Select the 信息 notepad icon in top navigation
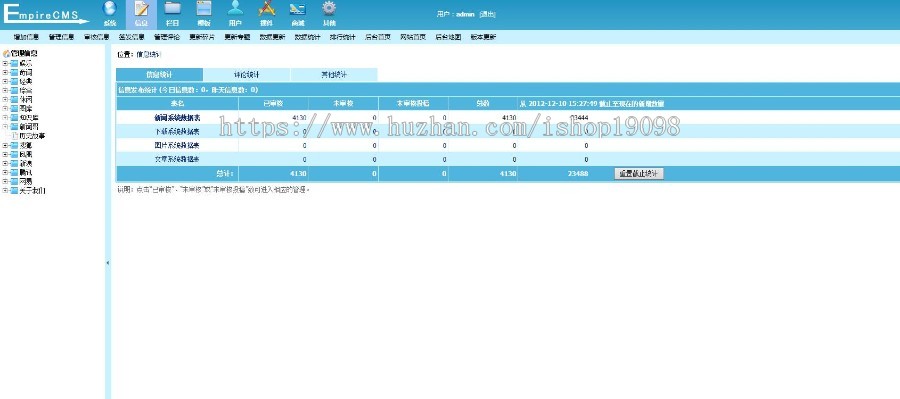 point(141,8)
